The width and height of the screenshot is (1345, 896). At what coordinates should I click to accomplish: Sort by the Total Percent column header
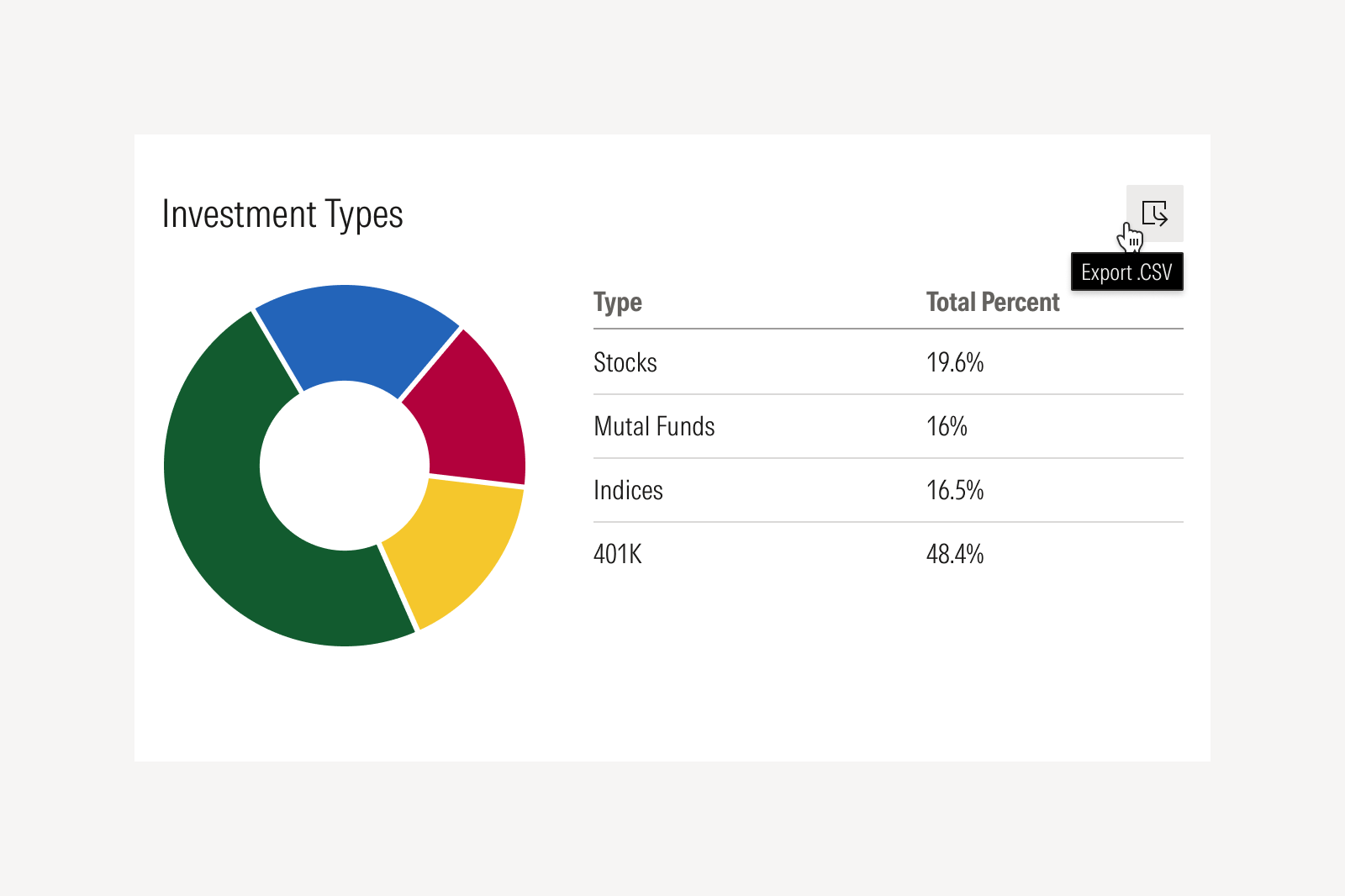click(x=992, y=302)
